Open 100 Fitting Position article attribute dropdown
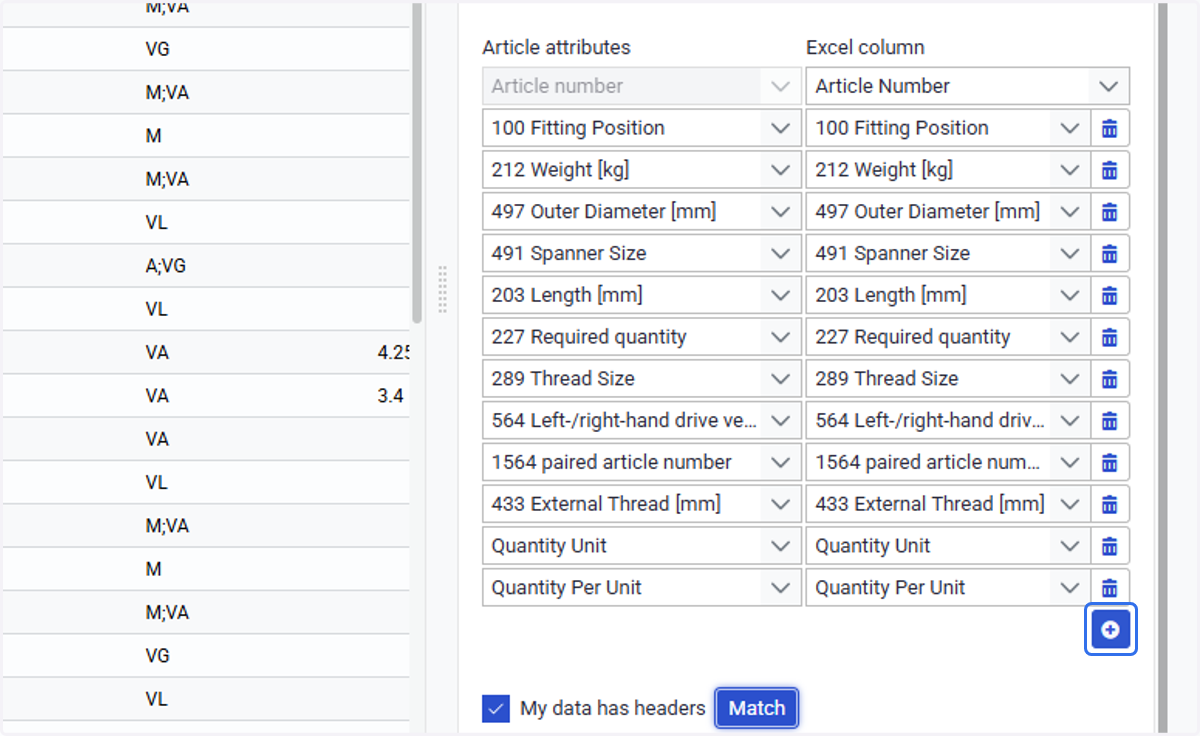 (781, 128)
